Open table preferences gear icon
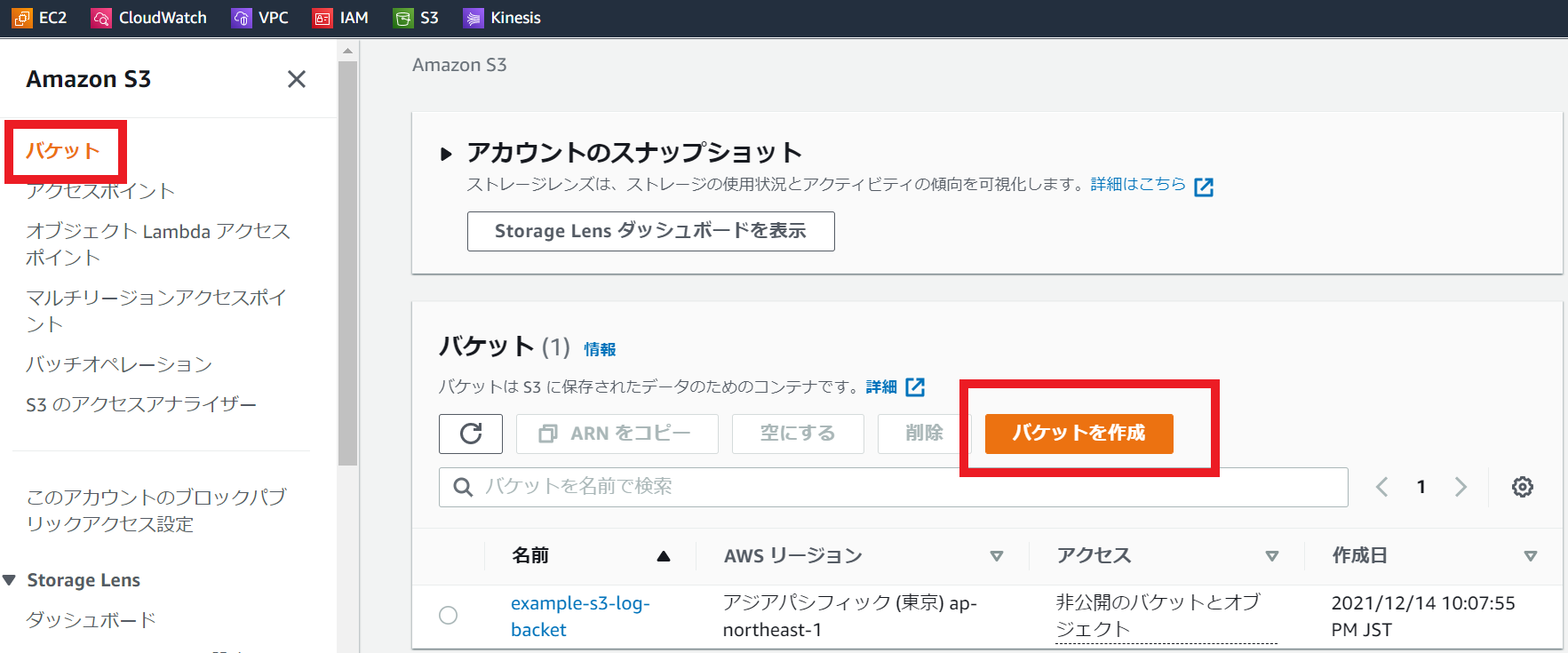The width and height of the screenshot is (1568, 653). (x=1523, y=487)
